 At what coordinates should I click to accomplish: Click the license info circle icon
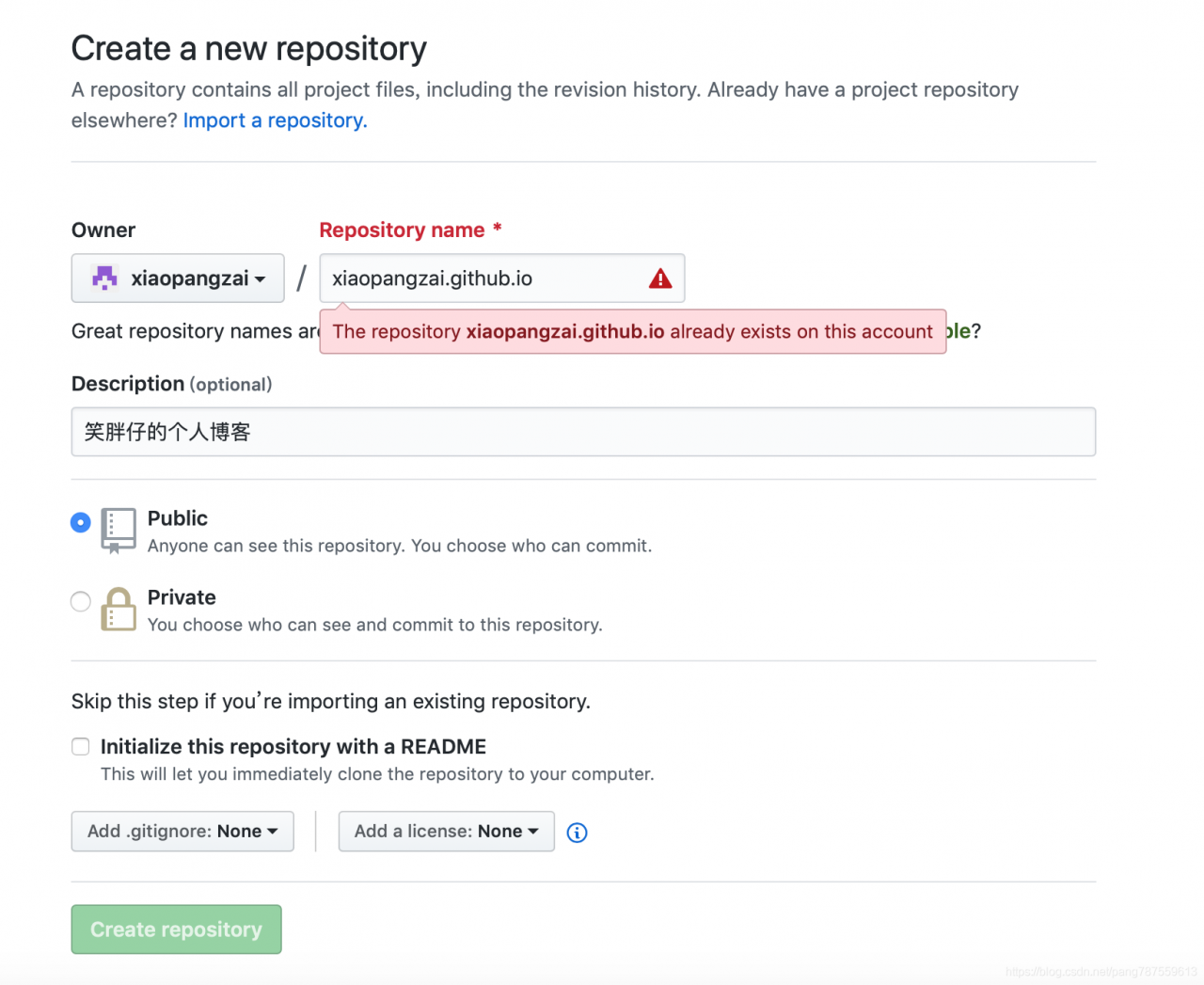click(578, 833)
